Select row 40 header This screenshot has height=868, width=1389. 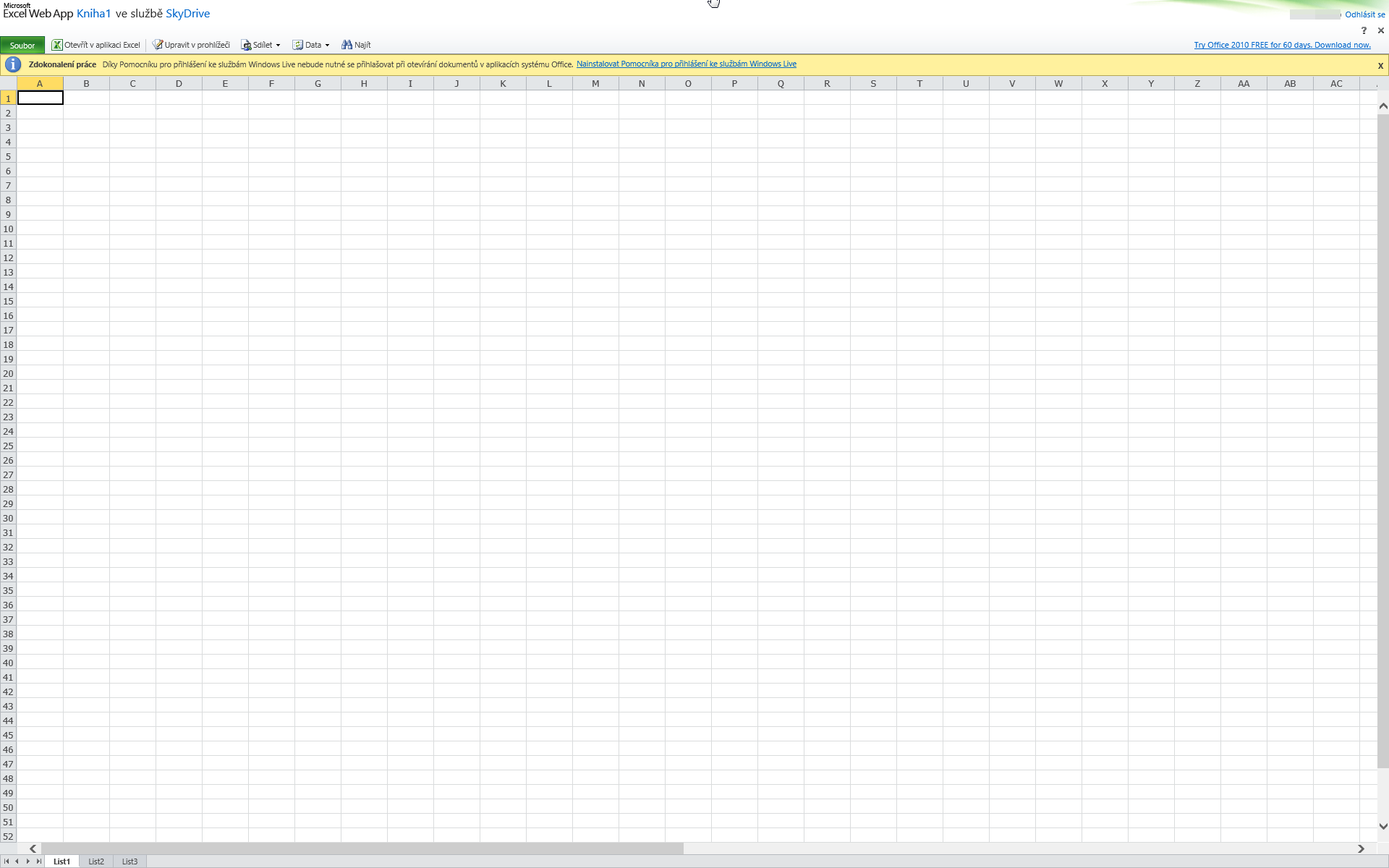8,663
